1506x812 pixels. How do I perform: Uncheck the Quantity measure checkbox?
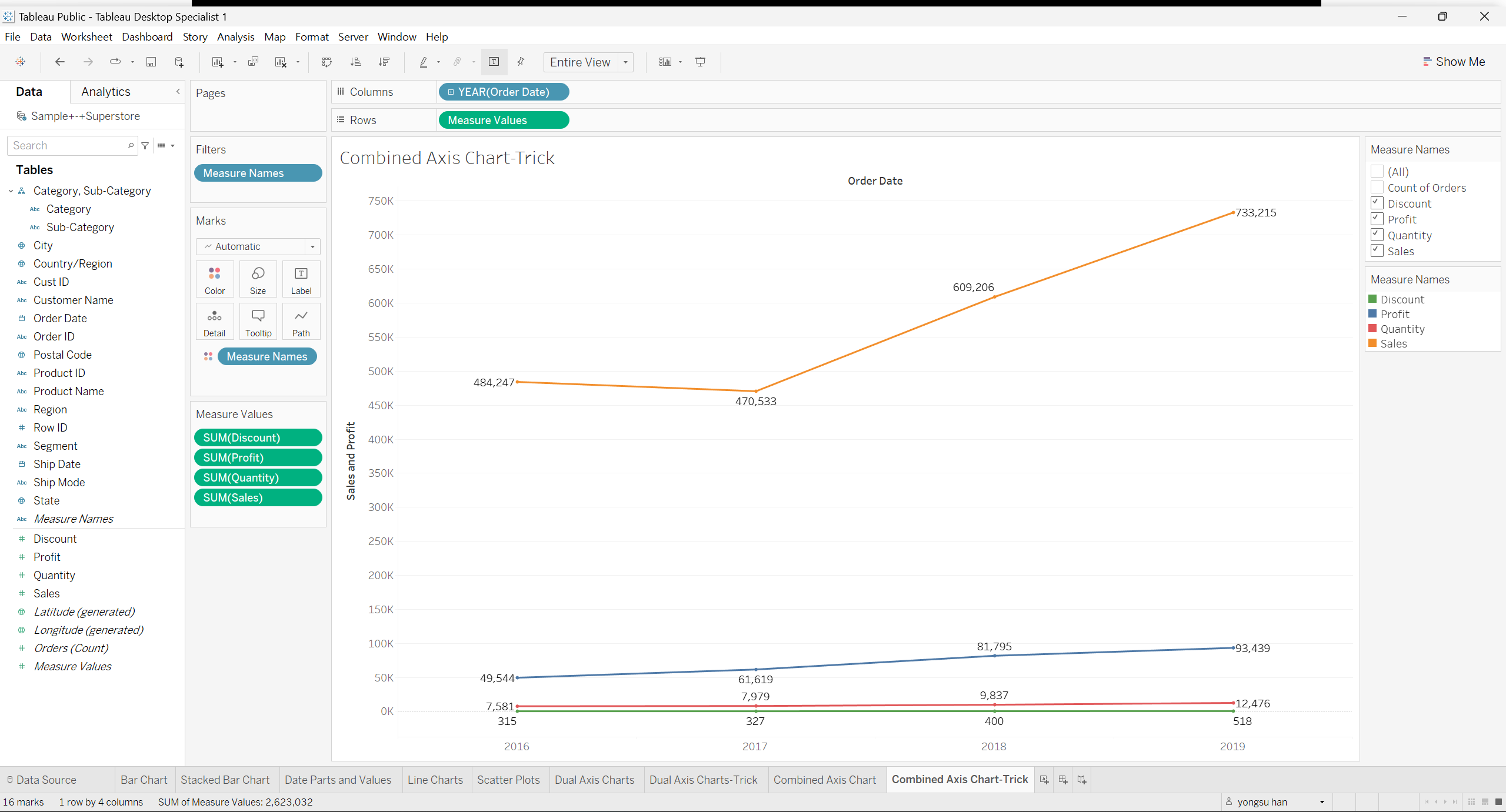click(1377, 235)
